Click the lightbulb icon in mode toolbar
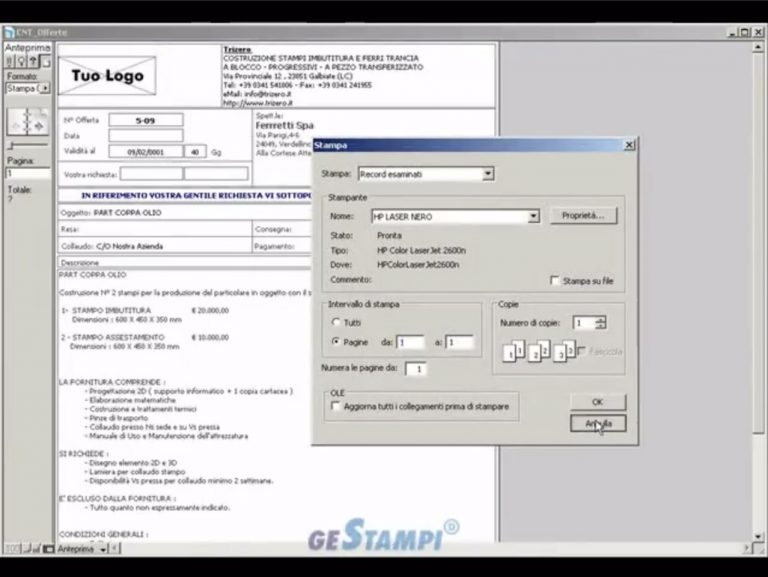The height and width of the screenshot is (577, 768). pyautogui.click(x=22, y=62)
